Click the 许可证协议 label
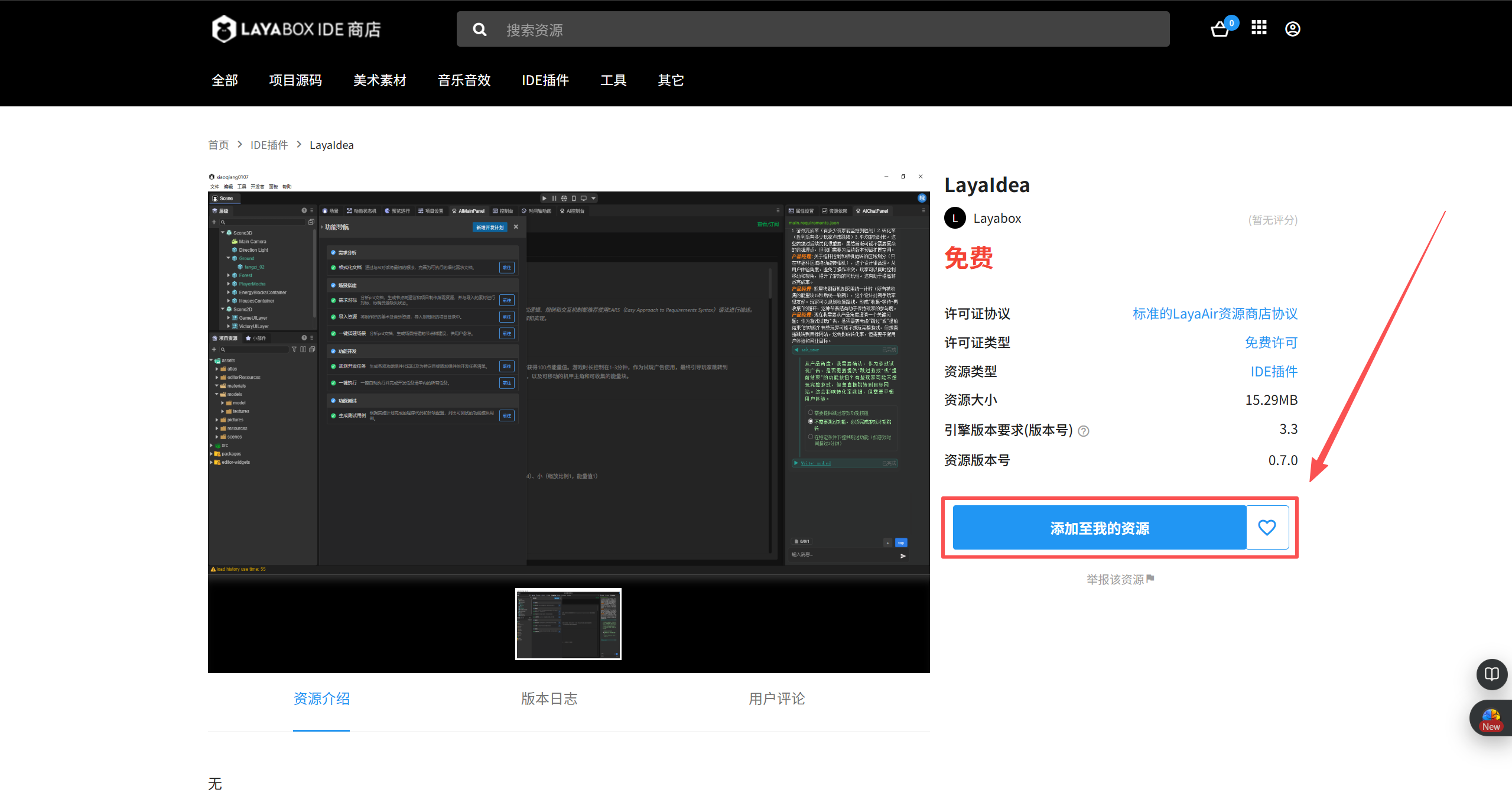The width and height of the screenshot is (1512, 796). point(977,314)
